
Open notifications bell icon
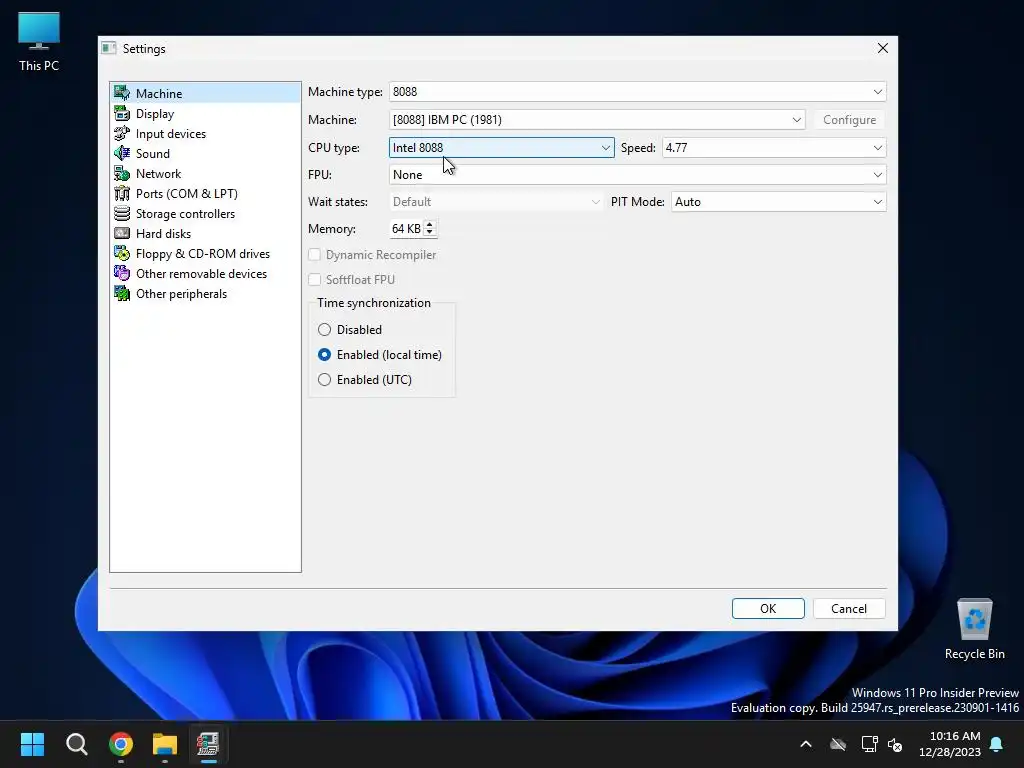click(997, 744)
